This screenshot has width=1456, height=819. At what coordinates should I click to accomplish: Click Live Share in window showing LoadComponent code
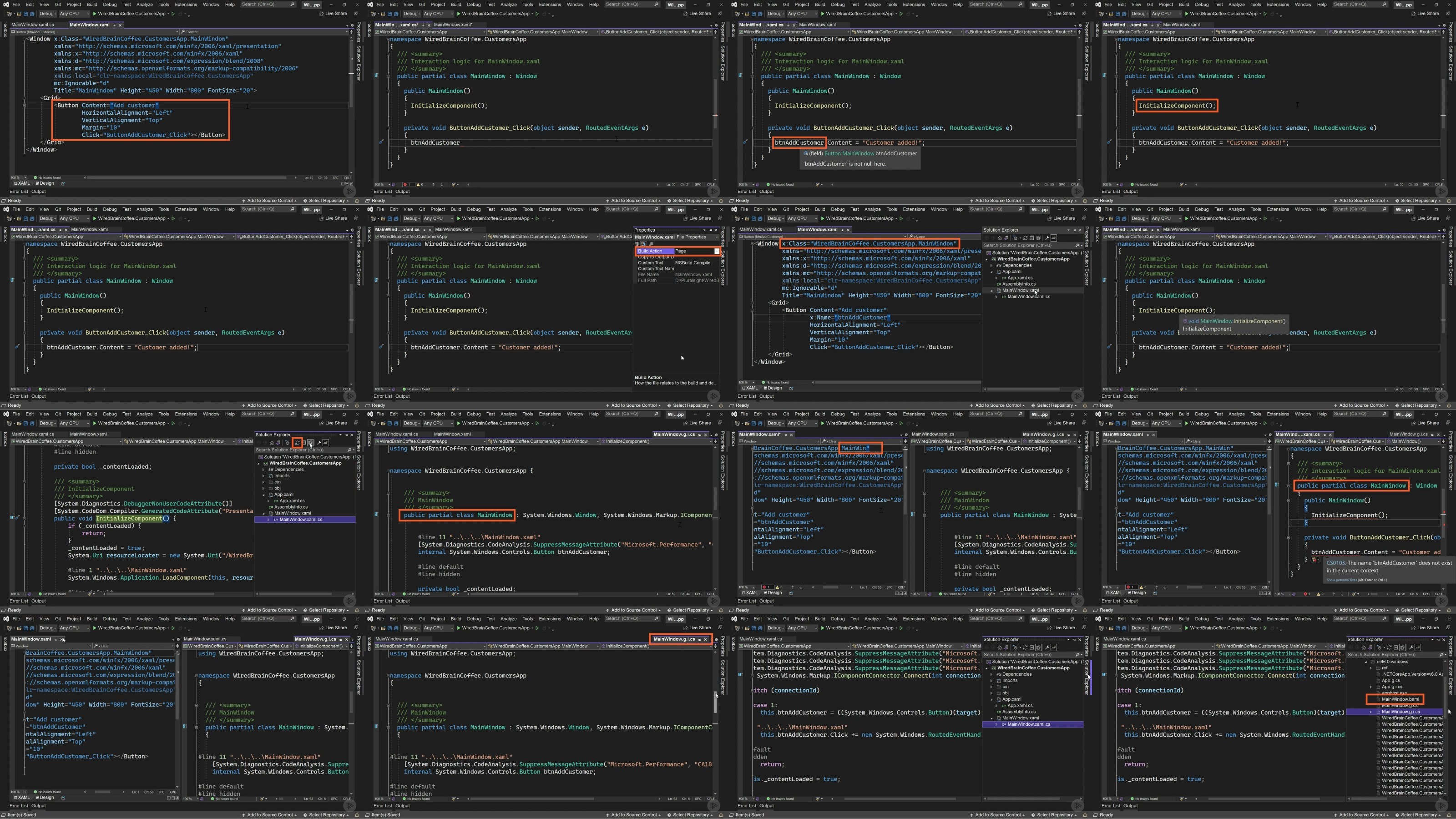coord(334,423)
